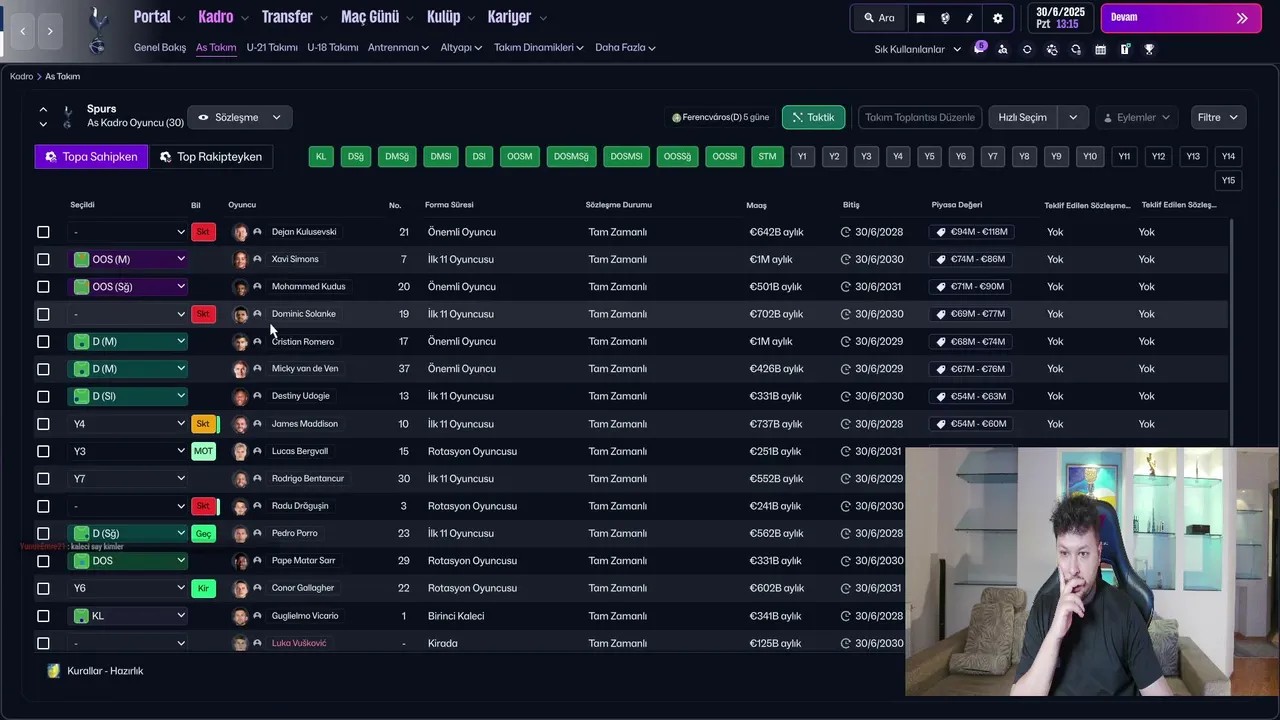Click the Kır status badge for Conor Gallagher
Image resolution: width=1280 pixels, height=720 pixels.
[x=203, y=588]
